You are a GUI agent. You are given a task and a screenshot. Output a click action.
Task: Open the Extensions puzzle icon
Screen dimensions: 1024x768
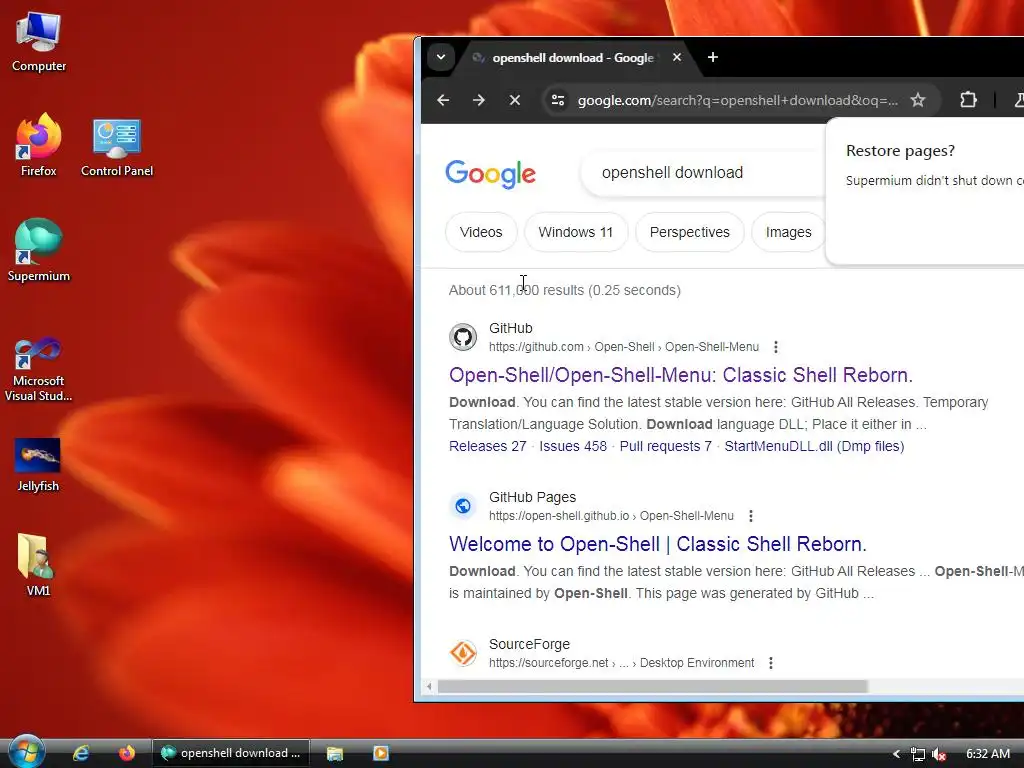tap(968, 100)
